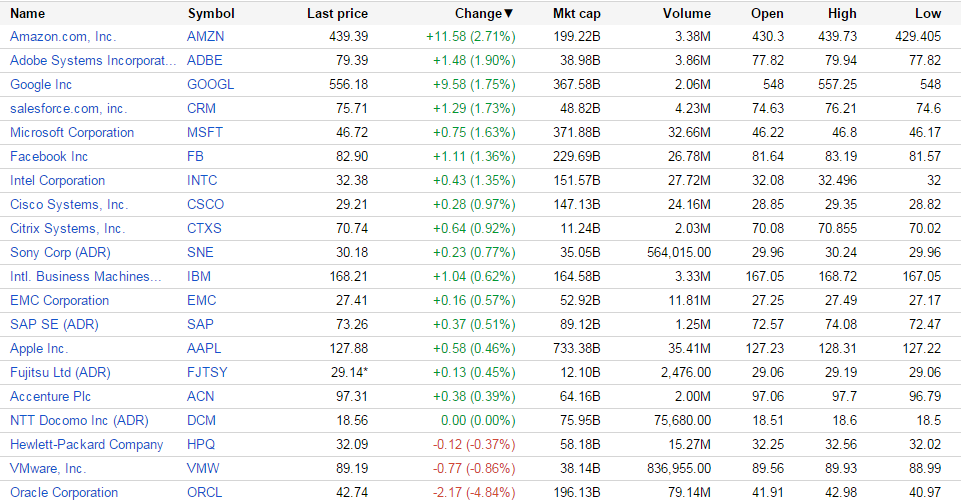
Task: Click the INTC ticker link
Action: 202,180
